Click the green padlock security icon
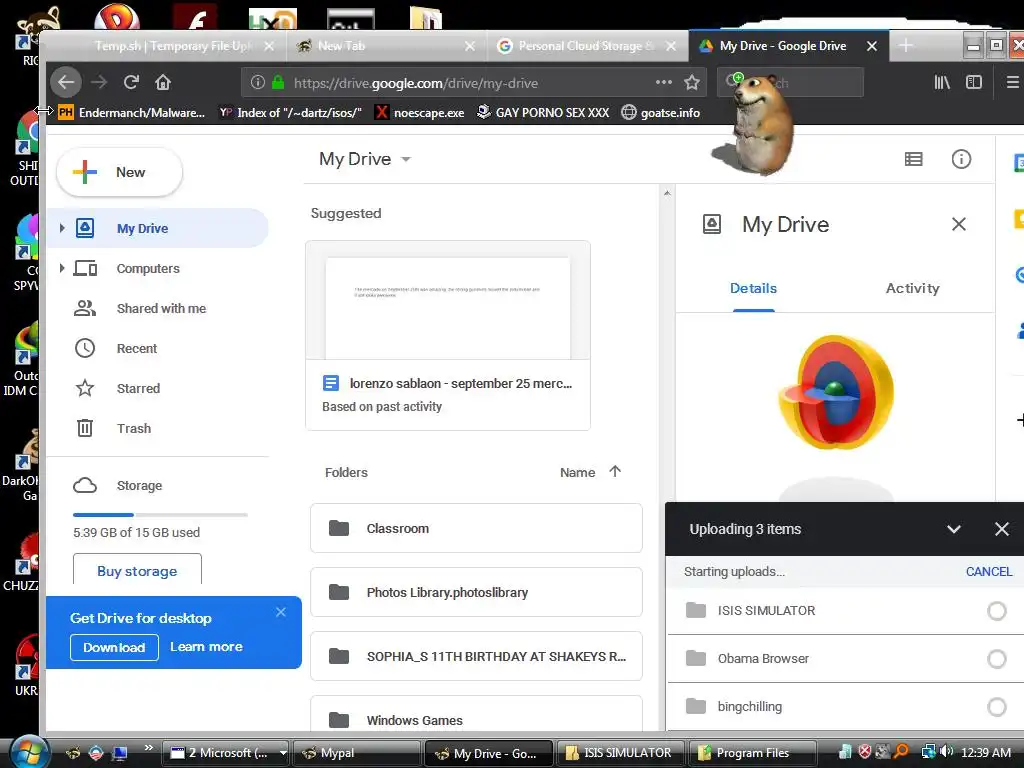This screenshot has height=768, width=1024. [278, 82]
